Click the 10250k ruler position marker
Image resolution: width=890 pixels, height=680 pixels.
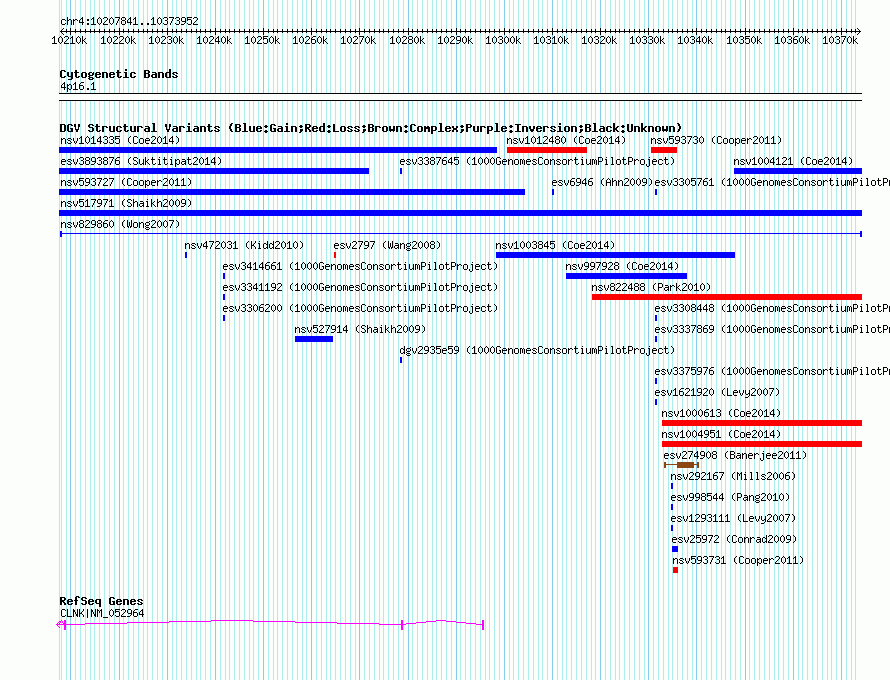(262, 40)
